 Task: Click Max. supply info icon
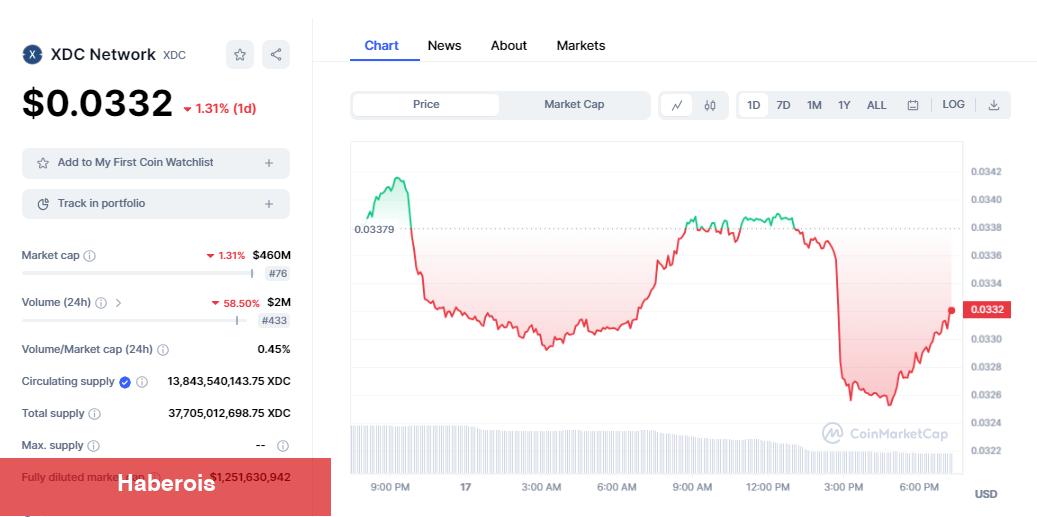[93, 446]
